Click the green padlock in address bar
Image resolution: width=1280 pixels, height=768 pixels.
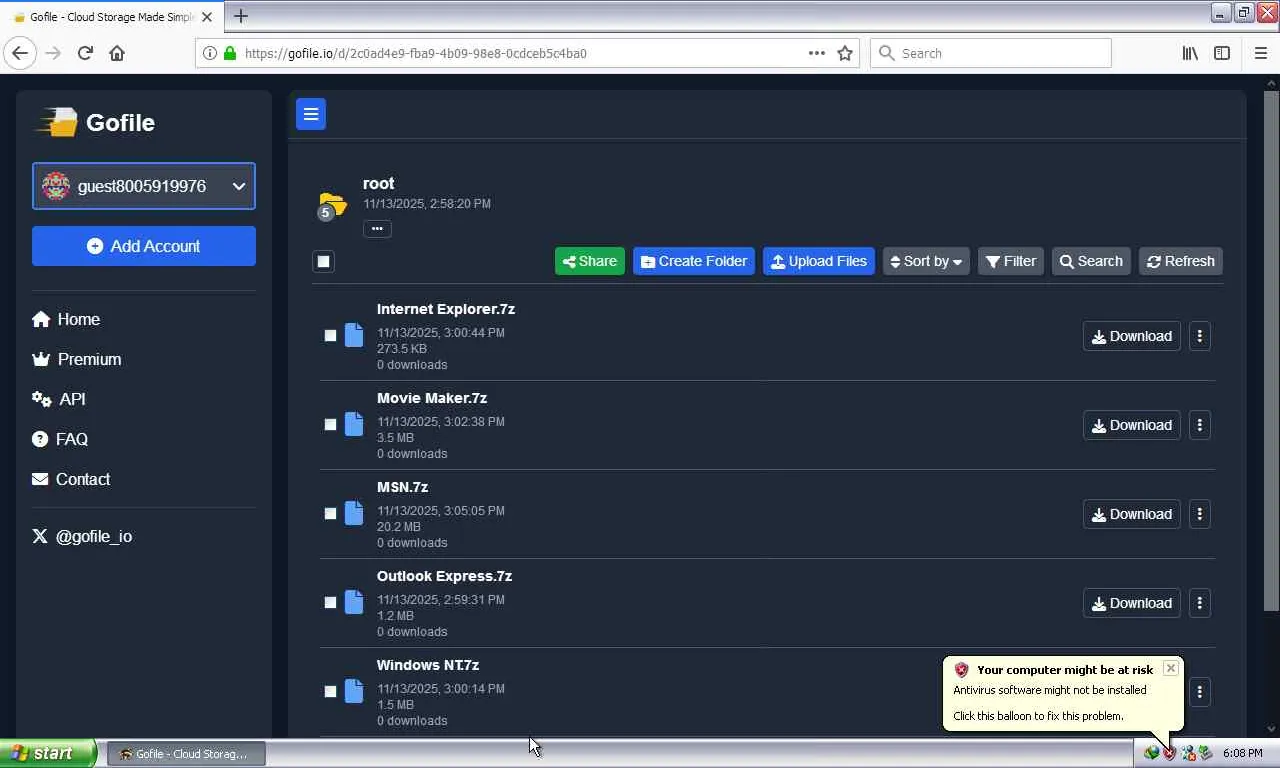coord(230,53)
